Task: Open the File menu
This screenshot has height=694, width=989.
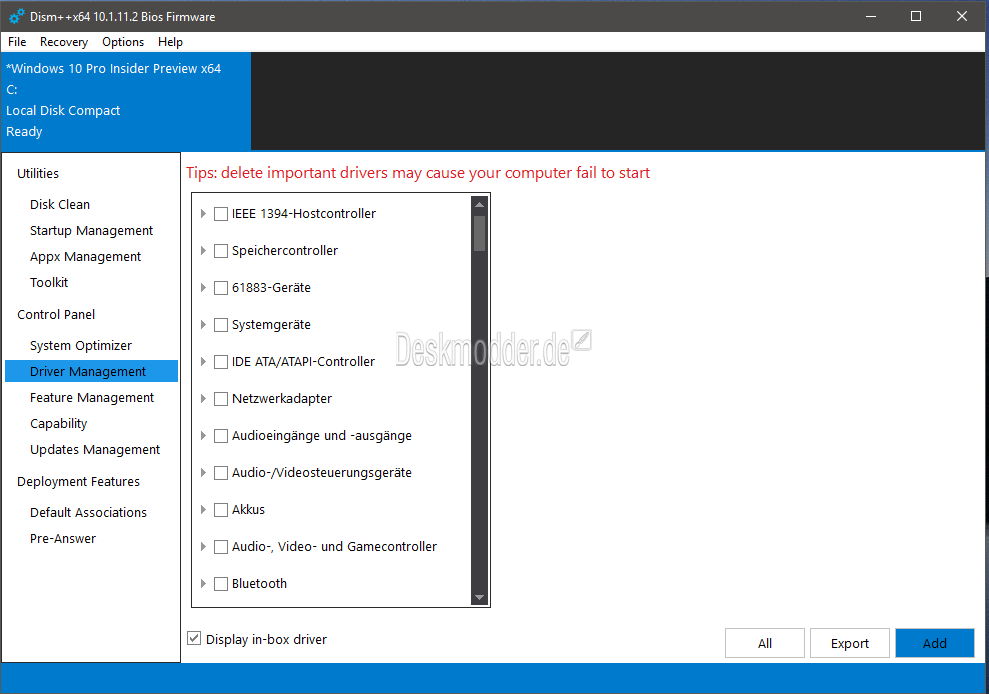Action: [17, 42]
